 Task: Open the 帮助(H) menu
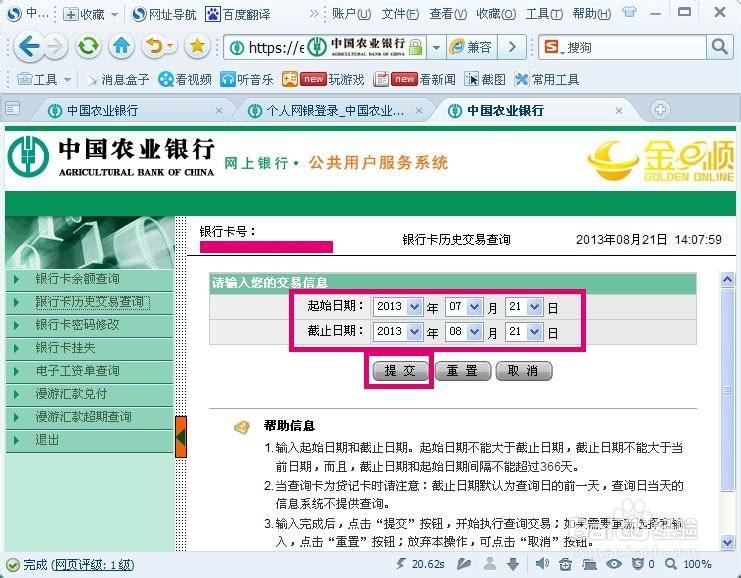click(x=592, y=14)
